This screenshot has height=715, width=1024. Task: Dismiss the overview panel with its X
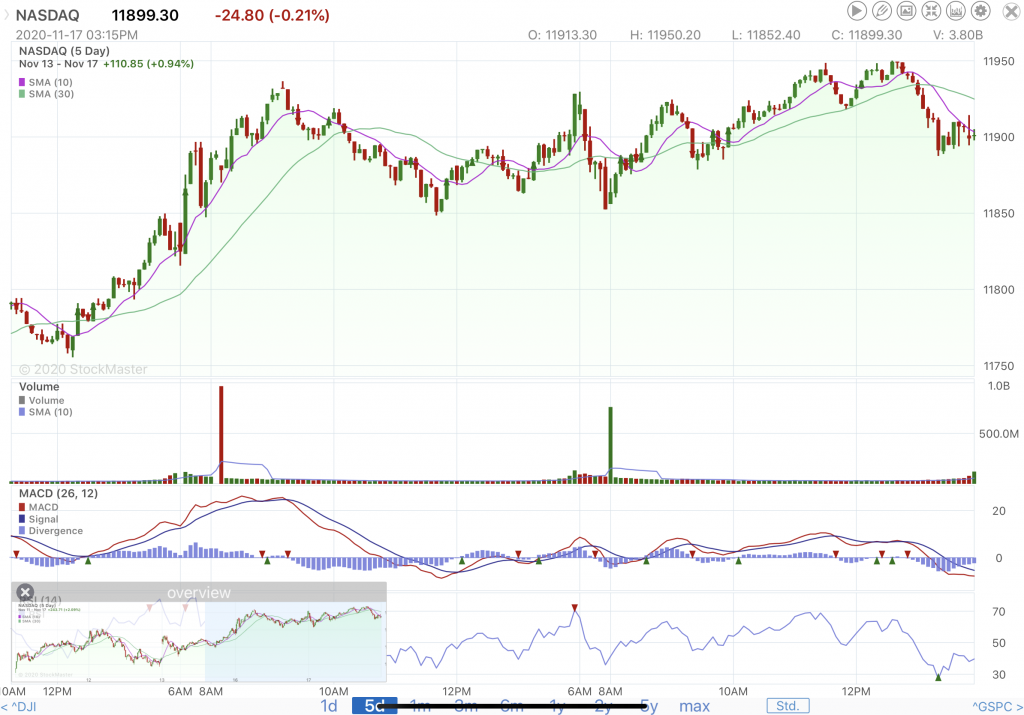click(26, 592)
